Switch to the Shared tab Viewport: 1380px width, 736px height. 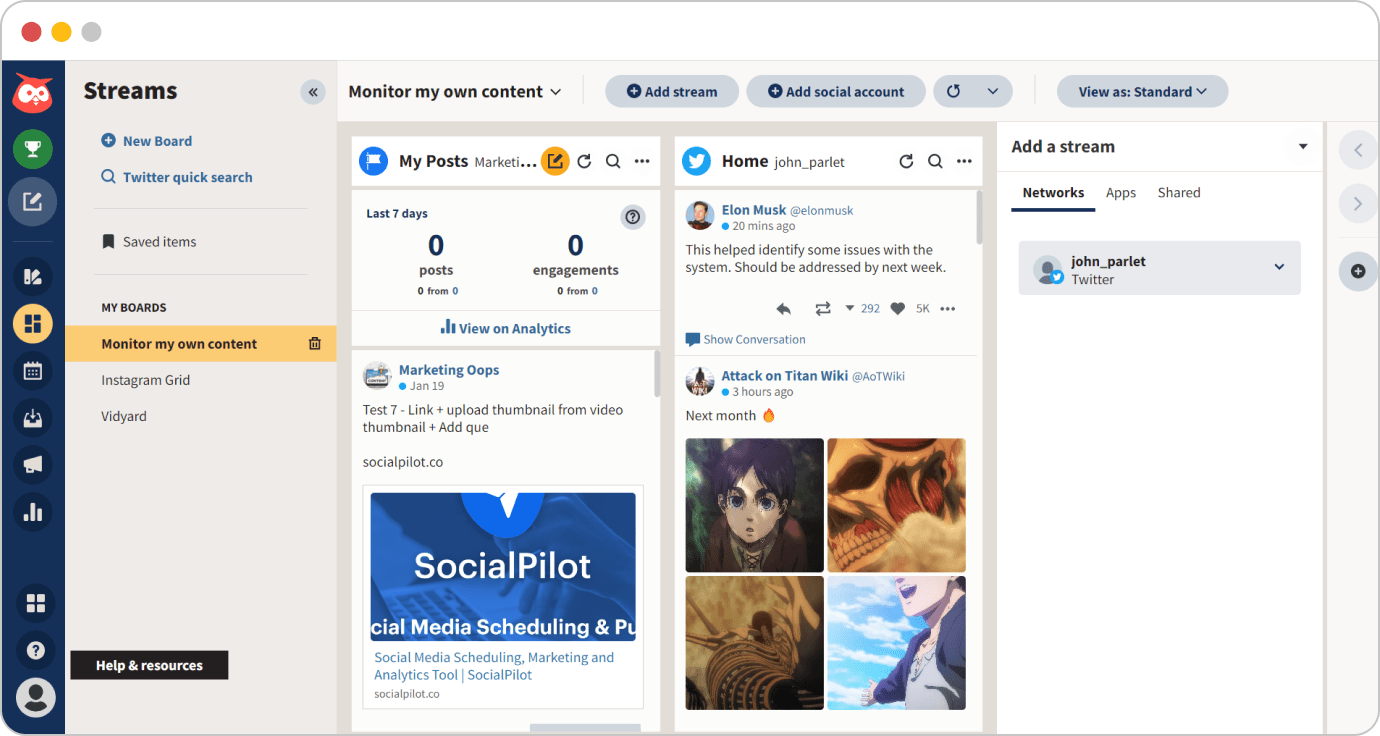1178,193
